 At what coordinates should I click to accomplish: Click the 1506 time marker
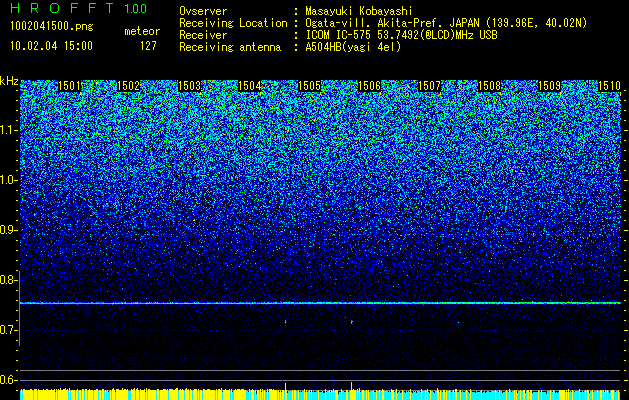pyautogui.click(x=369, y=86)
